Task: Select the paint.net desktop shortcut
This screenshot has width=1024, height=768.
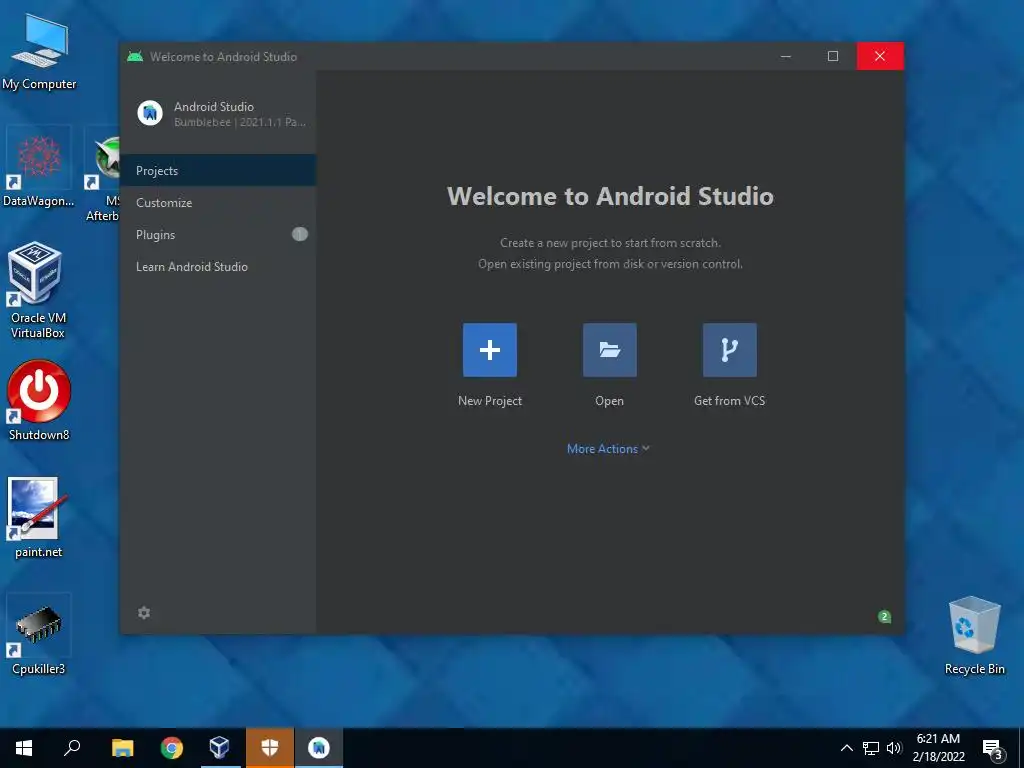Action: (x=39, y=517)
